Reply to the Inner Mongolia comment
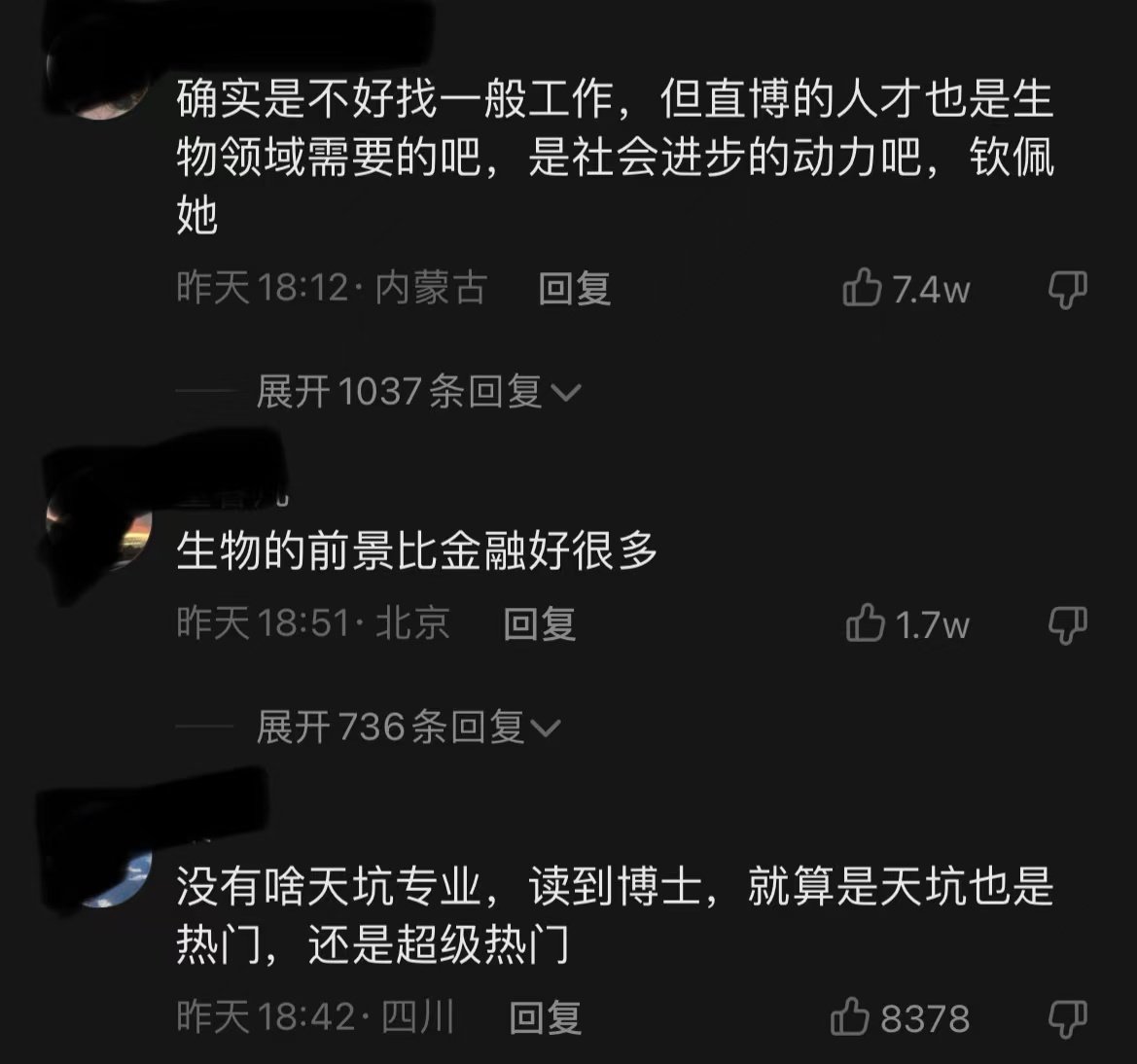This screenshot has width=1137, height=1064. 574,289
